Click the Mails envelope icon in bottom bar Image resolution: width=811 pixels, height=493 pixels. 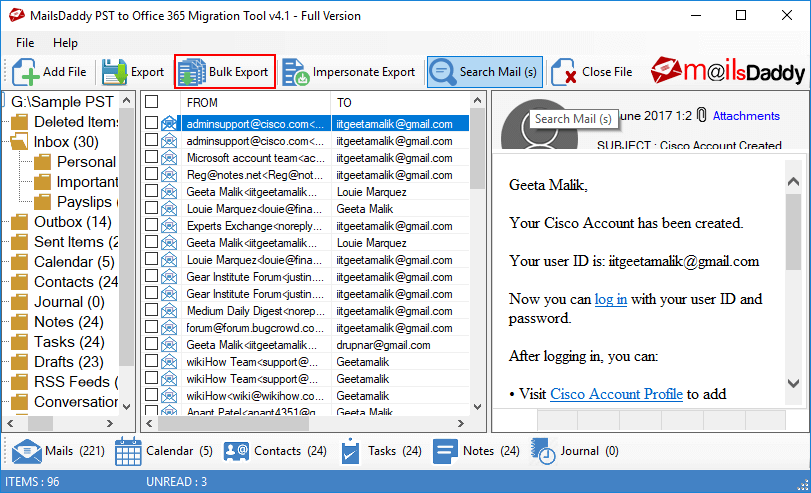[x=26, y=451]
